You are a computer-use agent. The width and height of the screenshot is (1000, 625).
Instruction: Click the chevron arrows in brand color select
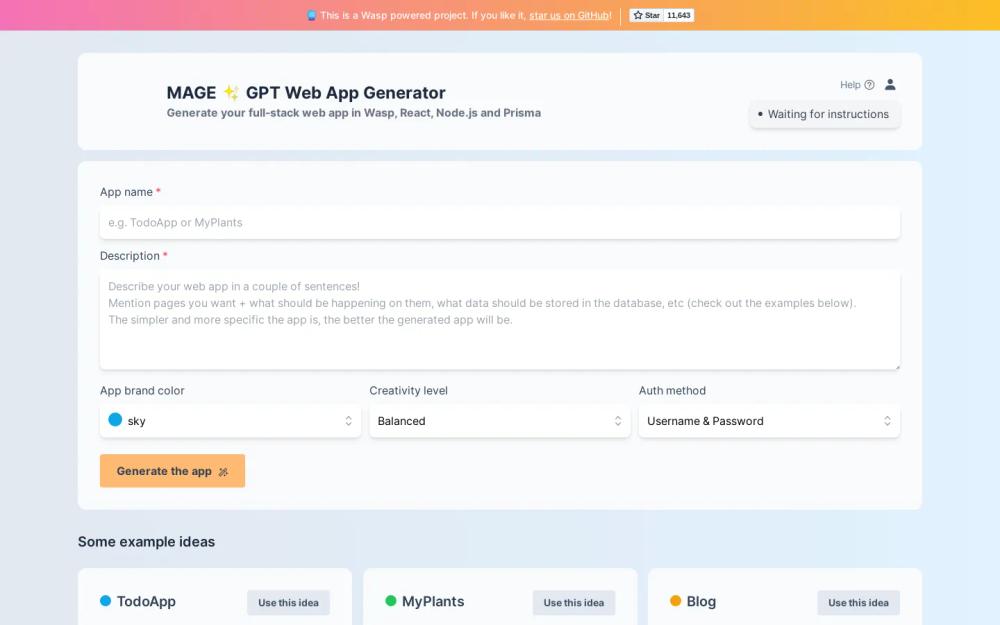pyautogui.click(x=348, y=421)
